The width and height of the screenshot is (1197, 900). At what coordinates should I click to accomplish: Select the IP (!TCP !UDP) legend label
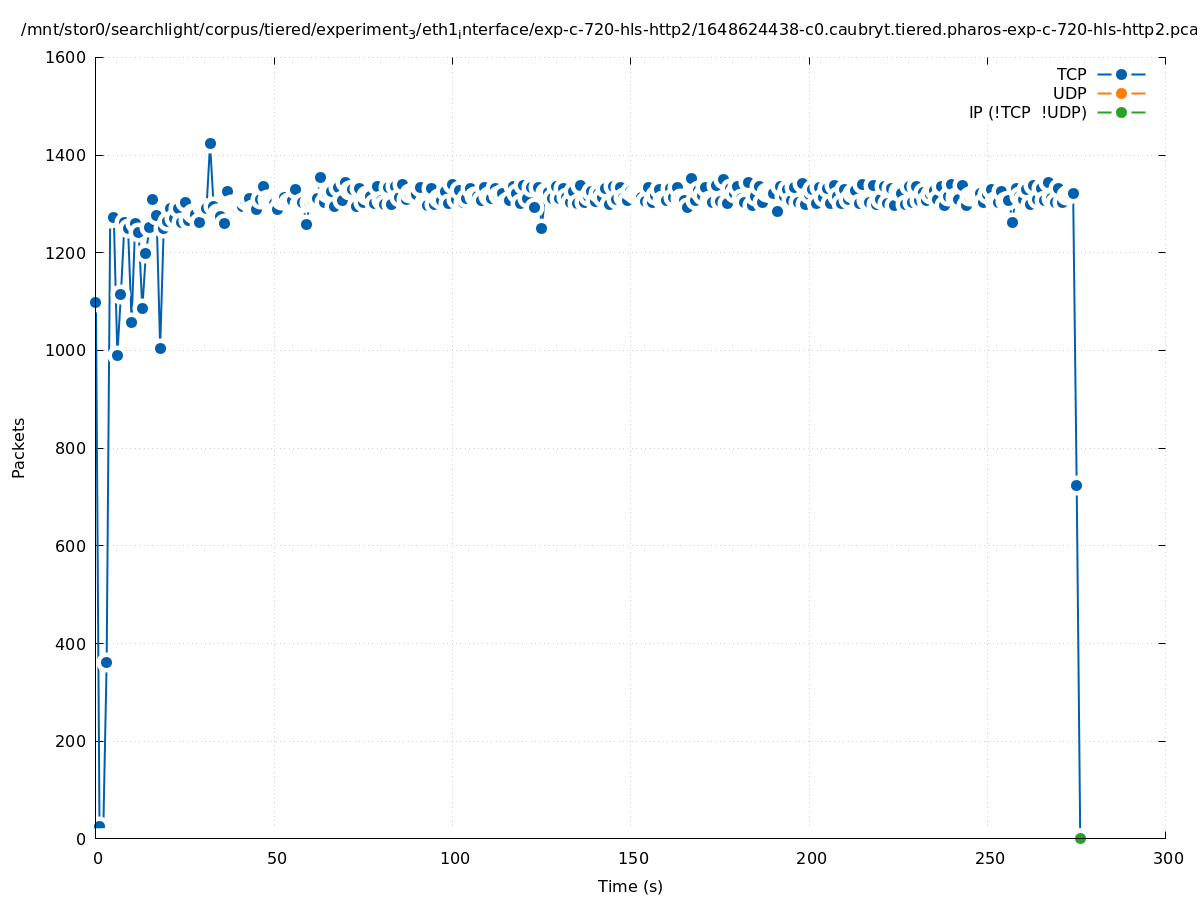[x=1027, y=112]
